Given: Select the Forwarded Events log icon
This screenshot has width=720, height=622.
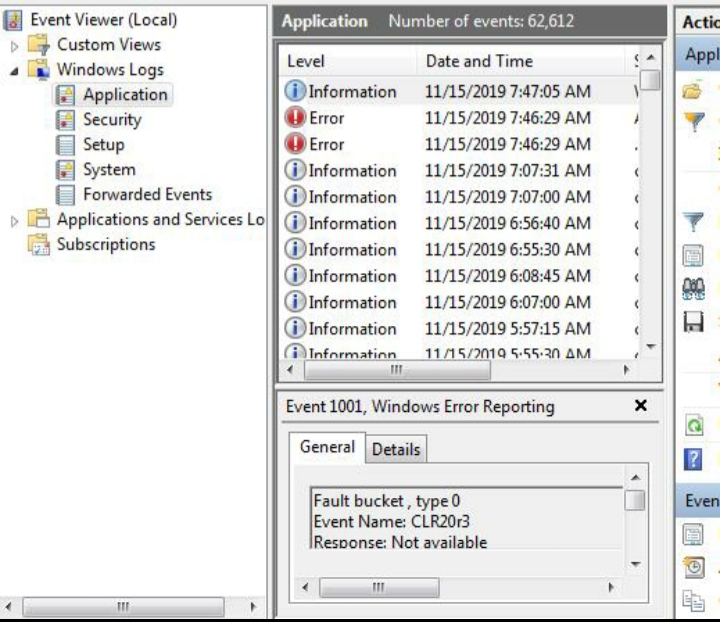Looking at the screenshot, I should pos(65,195).
